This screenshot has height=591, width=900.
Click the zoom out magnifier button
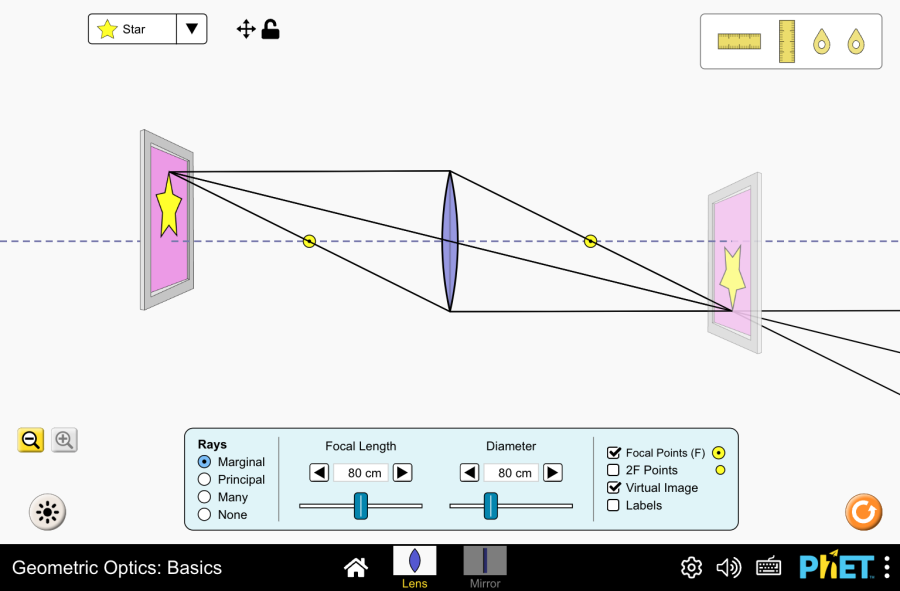[30, 440]
